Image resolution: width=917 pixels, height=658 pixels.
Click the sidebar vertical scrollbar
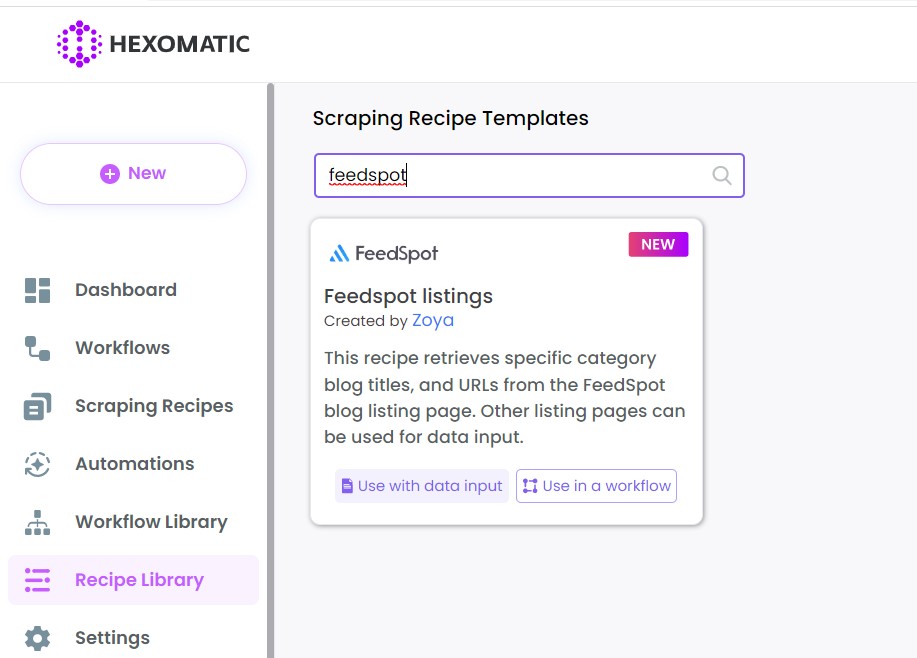(270, 370)
